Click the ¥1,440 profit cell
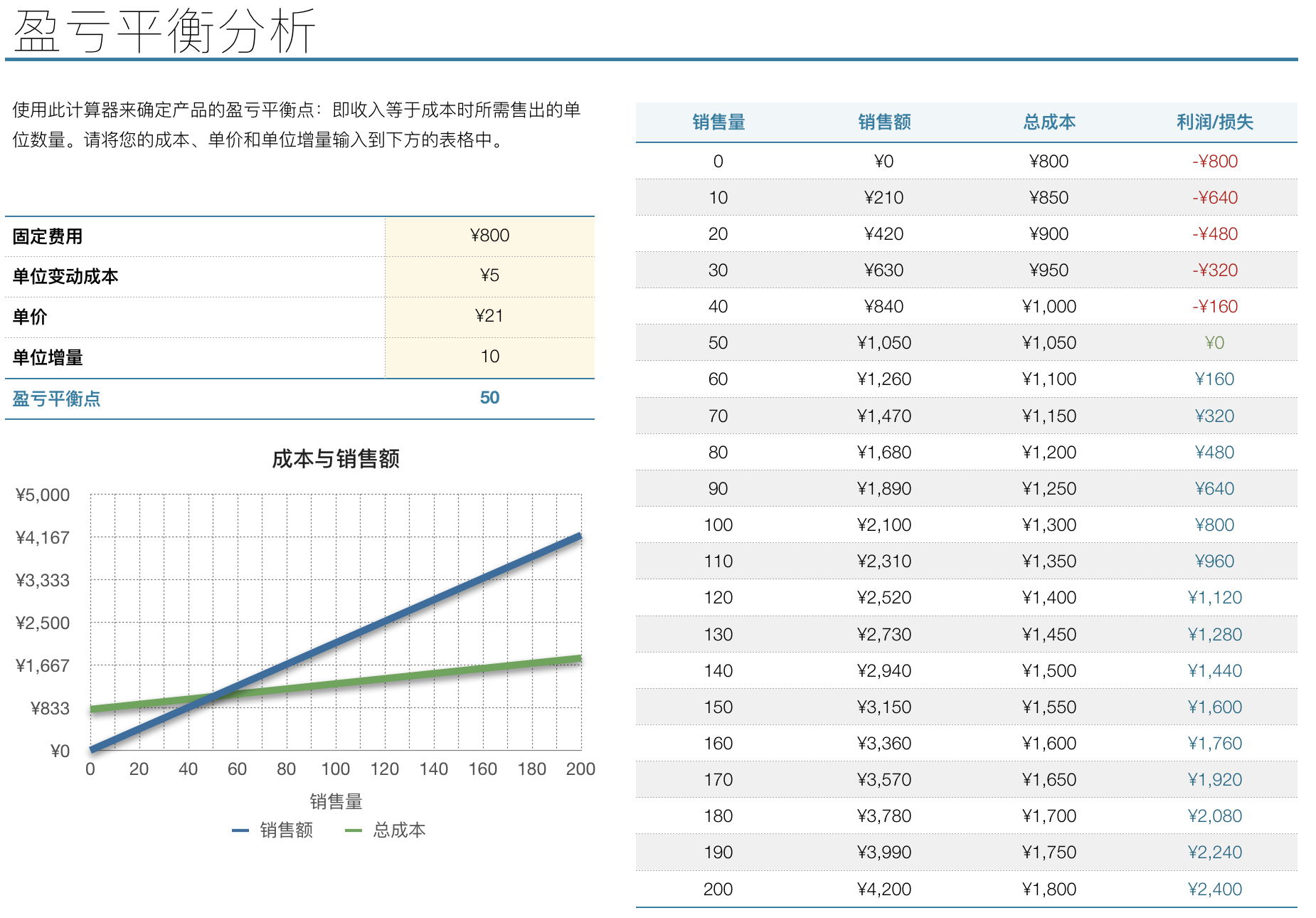This screenshot has width=1316, height=918. tap(1215, 671)
